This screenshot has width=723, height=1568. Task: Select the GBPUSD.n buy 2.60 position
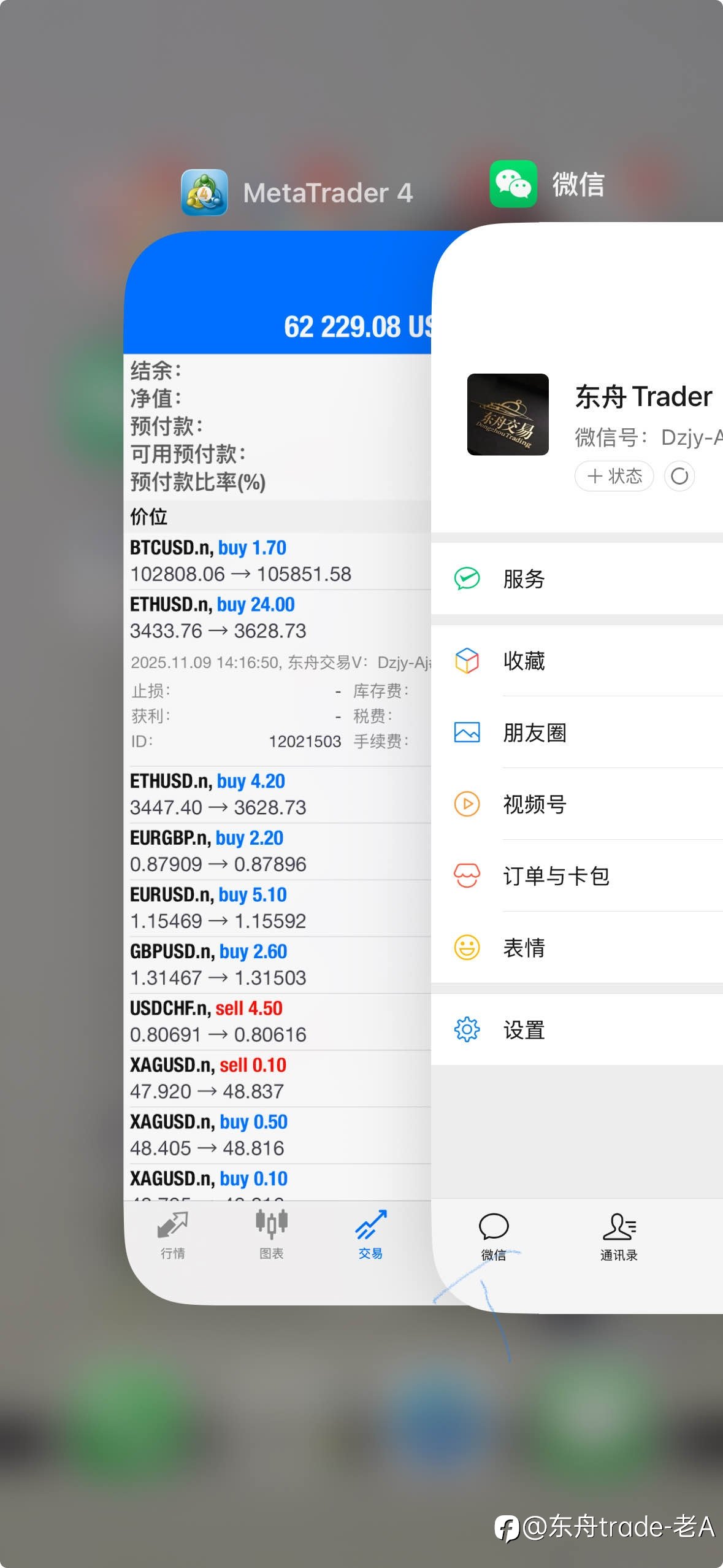point(278,965)
